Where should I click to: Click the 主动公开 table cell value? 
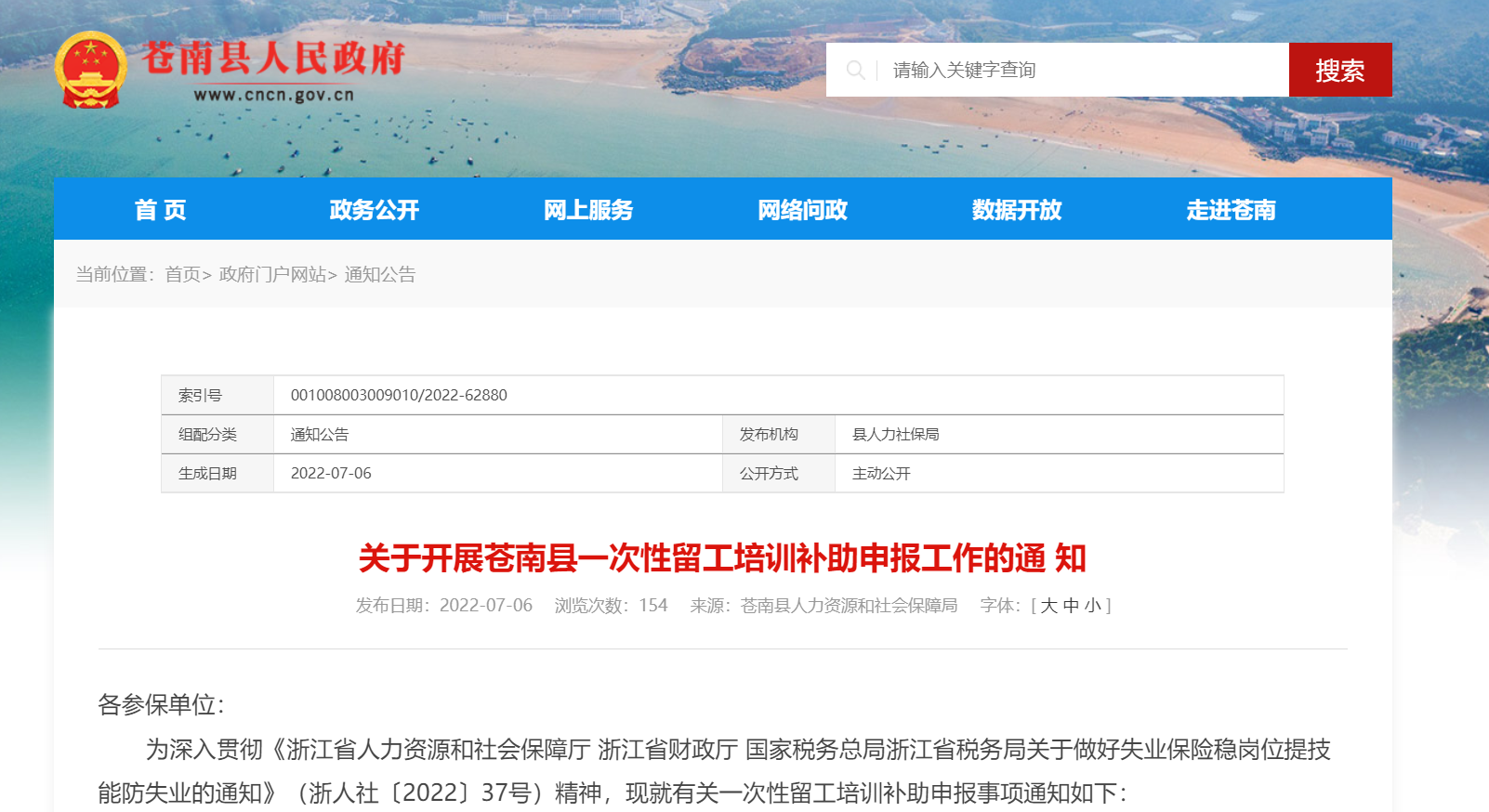[881, 473]
